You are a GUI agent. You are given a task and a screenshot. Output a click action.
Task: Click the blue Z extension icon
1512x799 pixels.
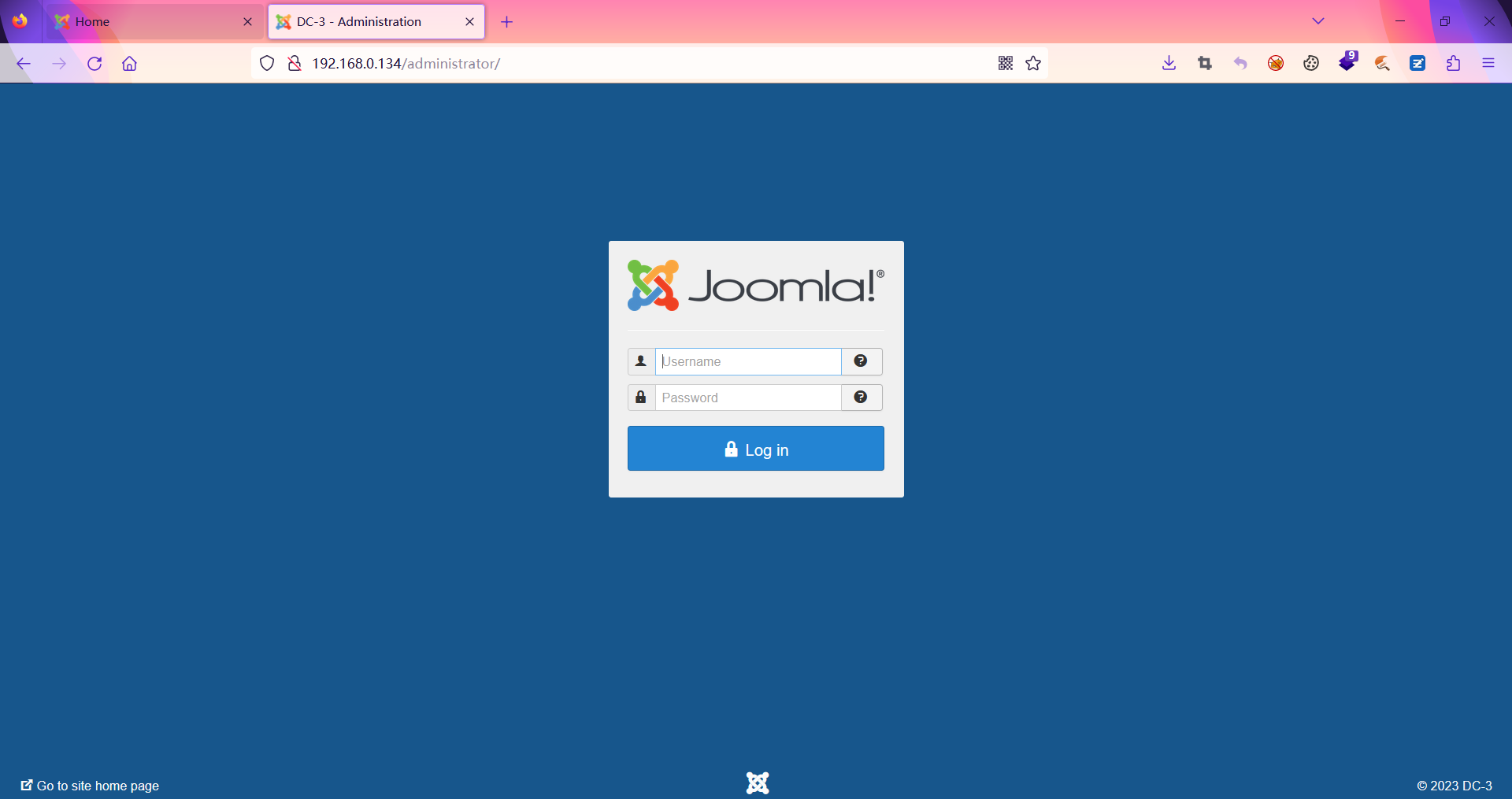point(1417,64)
